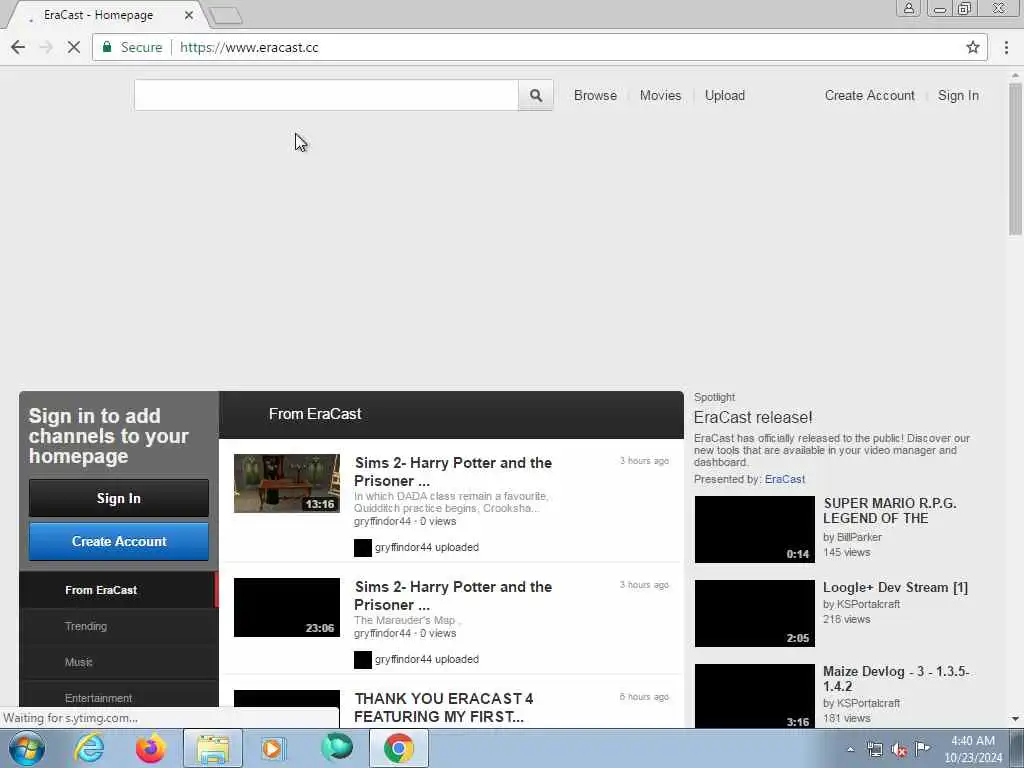
Task: Switch to Chrome in the taskbar
Action: pyautogui.click(x=399, y=748)
